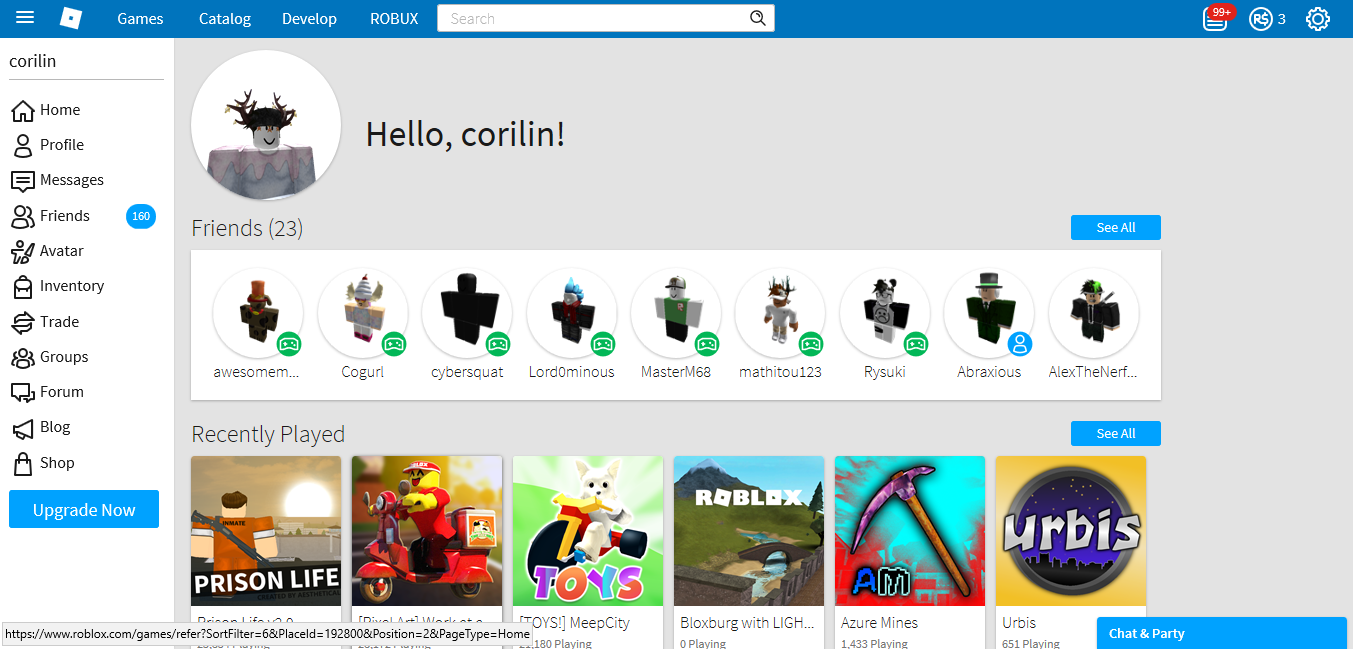The image size is (1353, 649).
Task: Click the Avatar icon in sidebar
Action: (x=23, y=251)
